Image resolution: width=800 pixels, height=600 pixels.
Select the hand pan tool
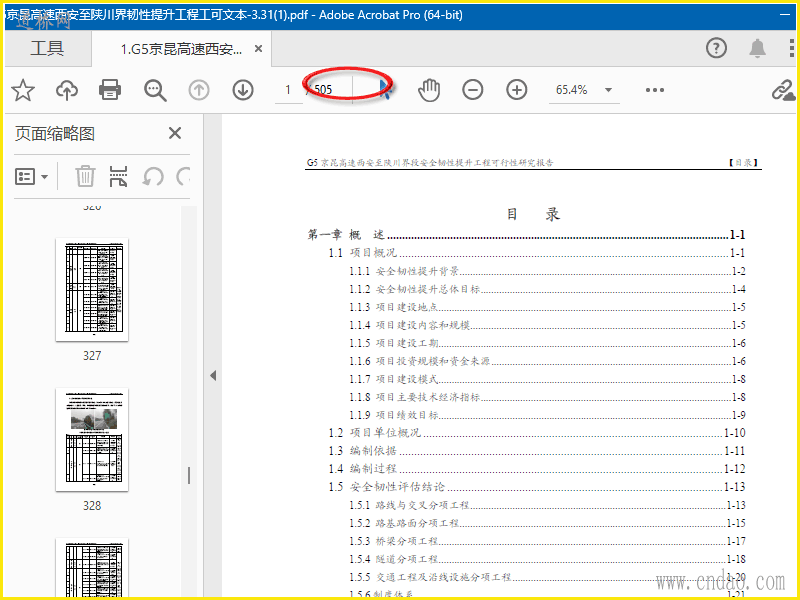tap(429, 90)
